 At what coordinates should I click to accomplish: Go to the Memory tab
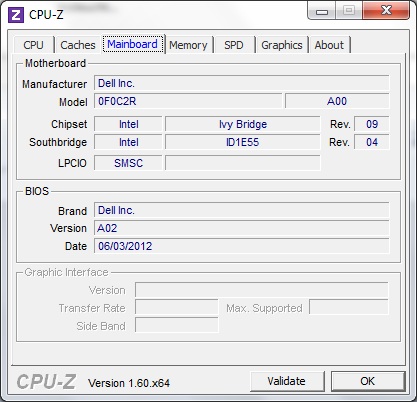tap(188, 45)
